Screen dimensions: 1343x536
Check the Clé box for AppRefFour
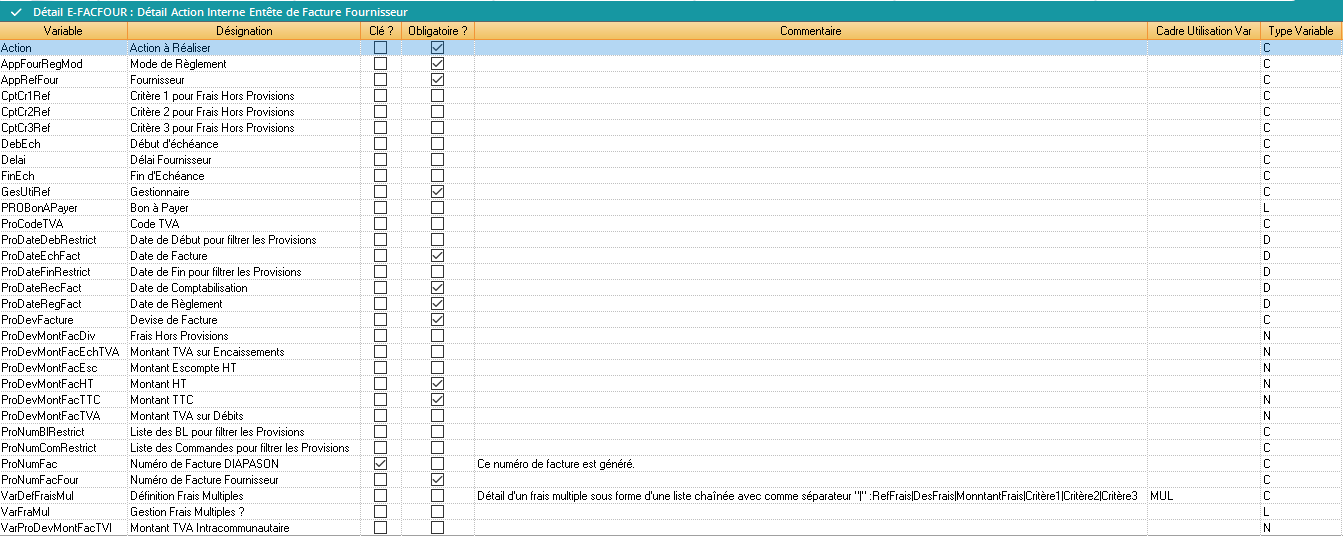click(x=380, y=80)
